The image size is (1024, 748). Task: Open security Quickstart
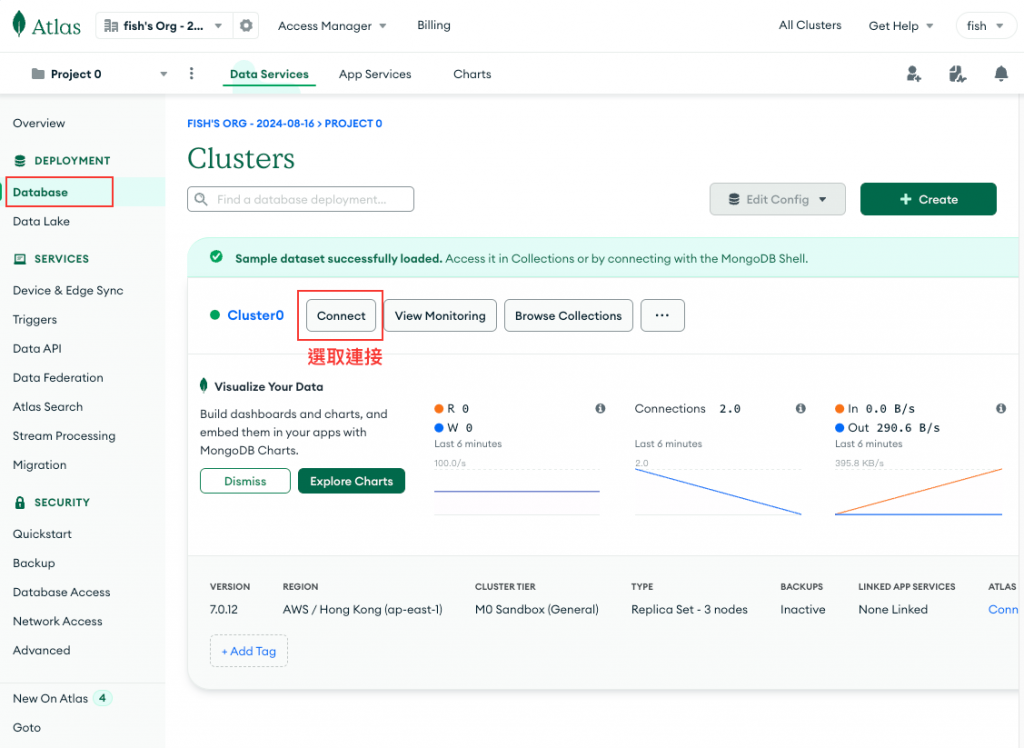pos(42,534)
